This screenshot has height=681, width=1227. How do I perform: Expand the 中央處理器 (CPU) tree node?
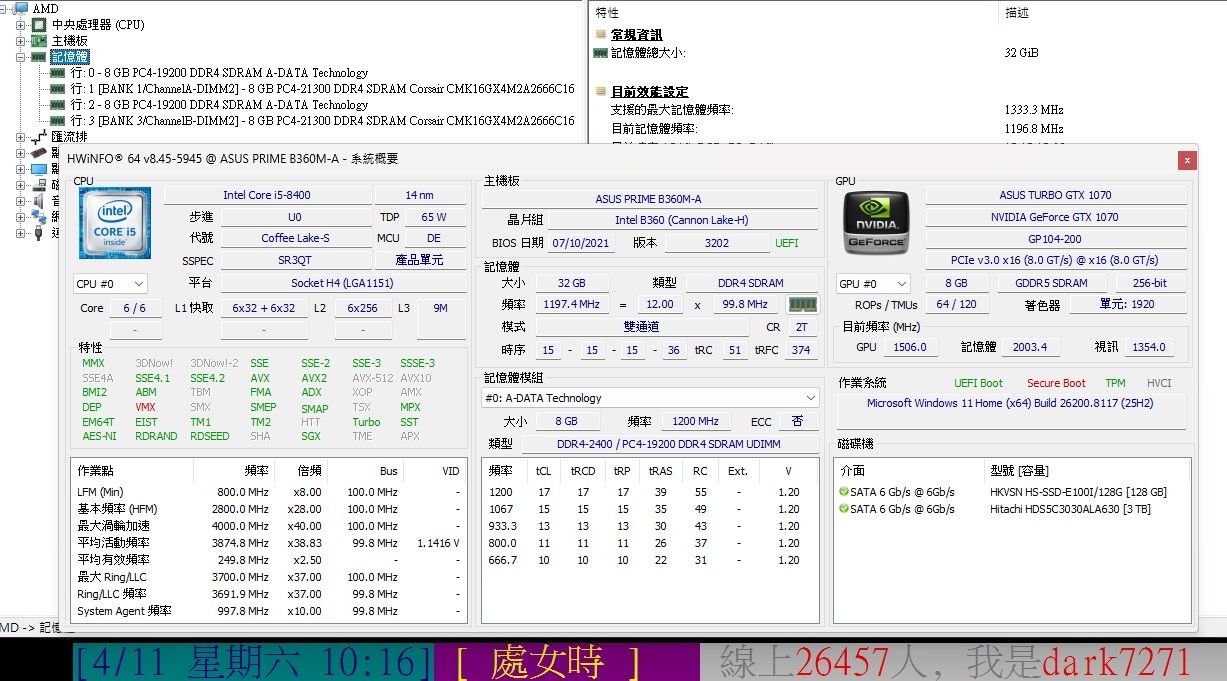(x=21, y=25)
